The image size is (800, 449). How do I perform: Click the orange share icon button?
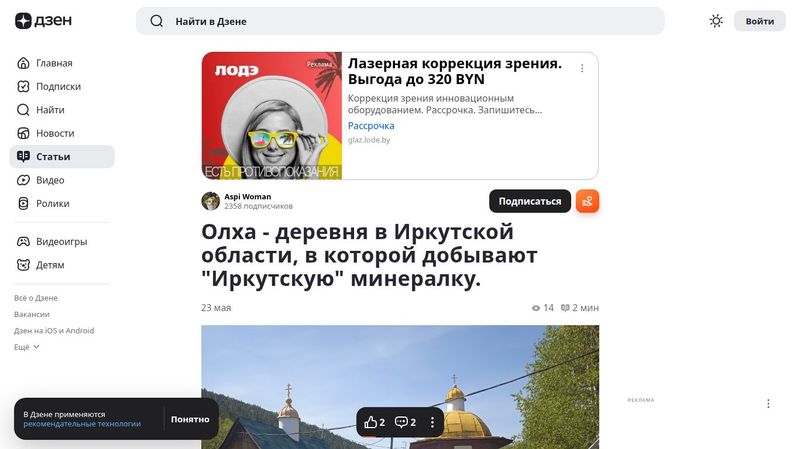click(587, 201)
